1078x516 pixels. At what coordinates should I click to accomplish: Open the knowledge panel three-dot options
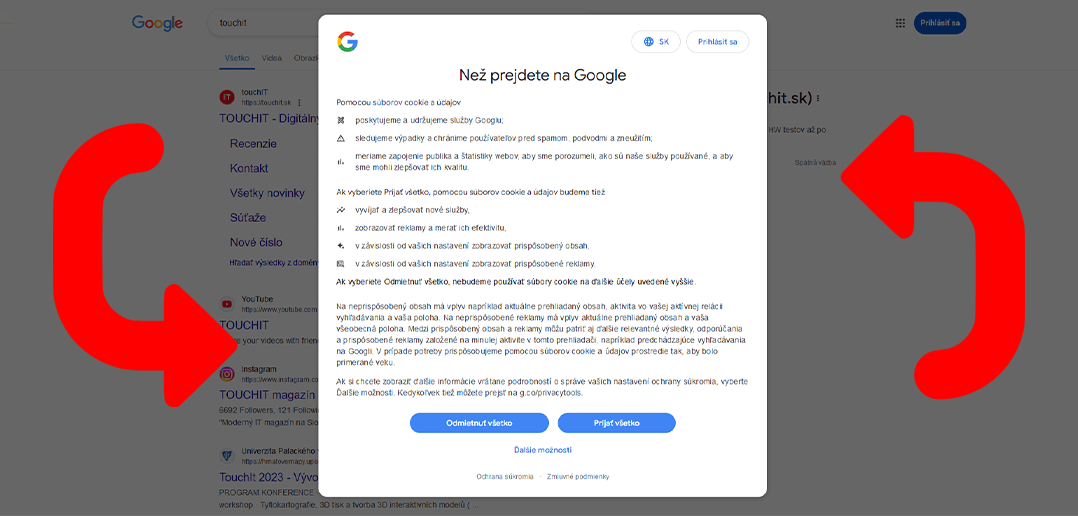(x=818, y=99)
